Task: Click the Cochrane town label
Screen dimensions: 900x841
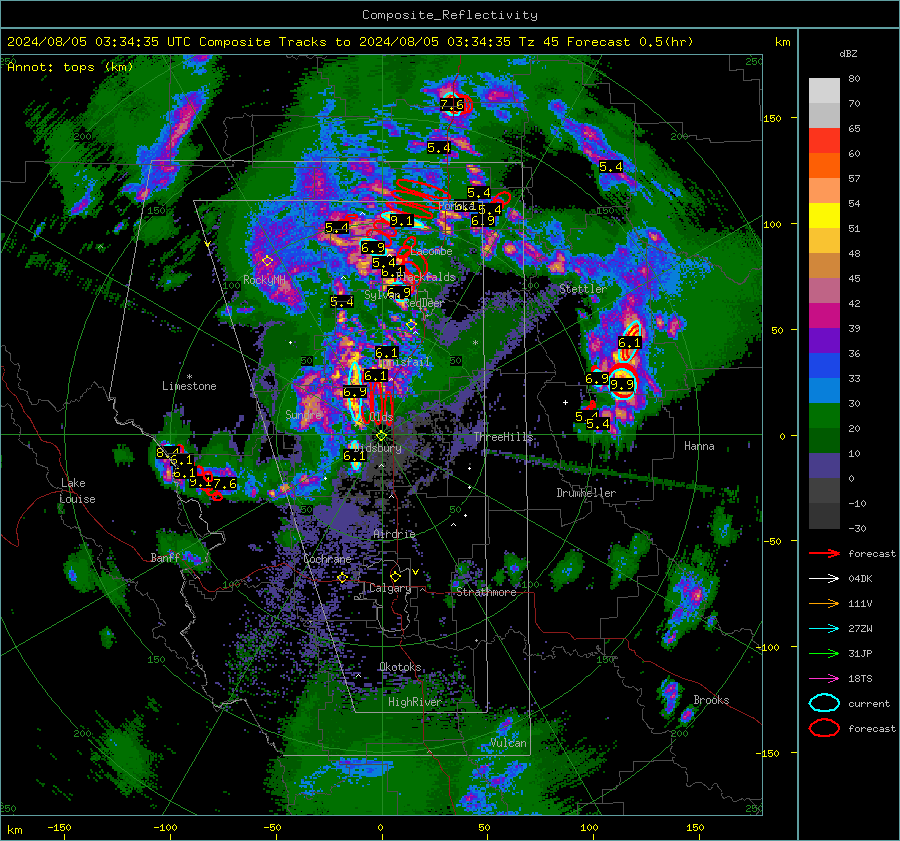Action: (x=327, y=559)
